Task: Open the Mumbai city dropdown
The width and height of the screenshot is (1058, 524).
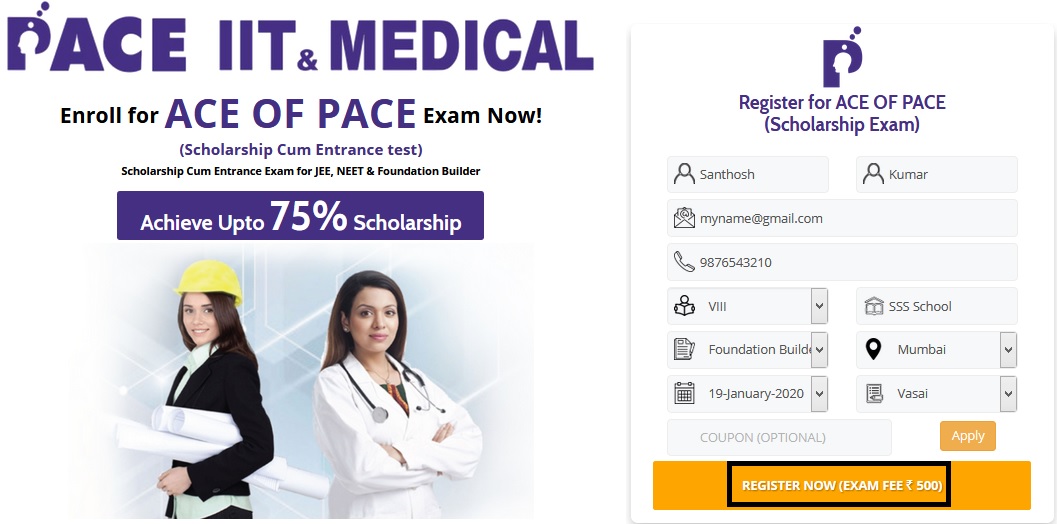Action: [x=1008, y=350]
